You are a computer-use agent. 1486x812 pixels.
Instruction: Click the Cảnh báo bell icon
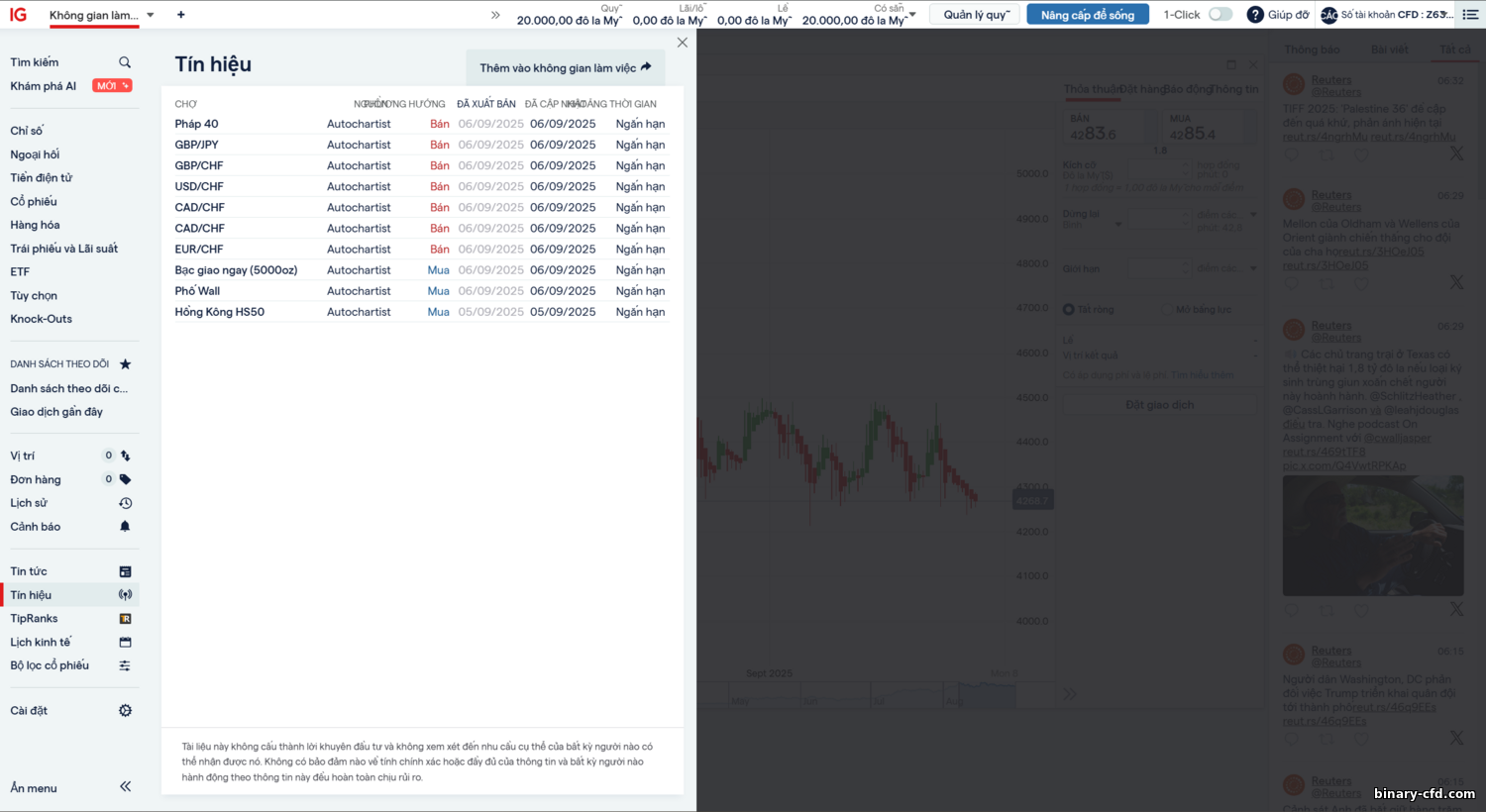125,527
